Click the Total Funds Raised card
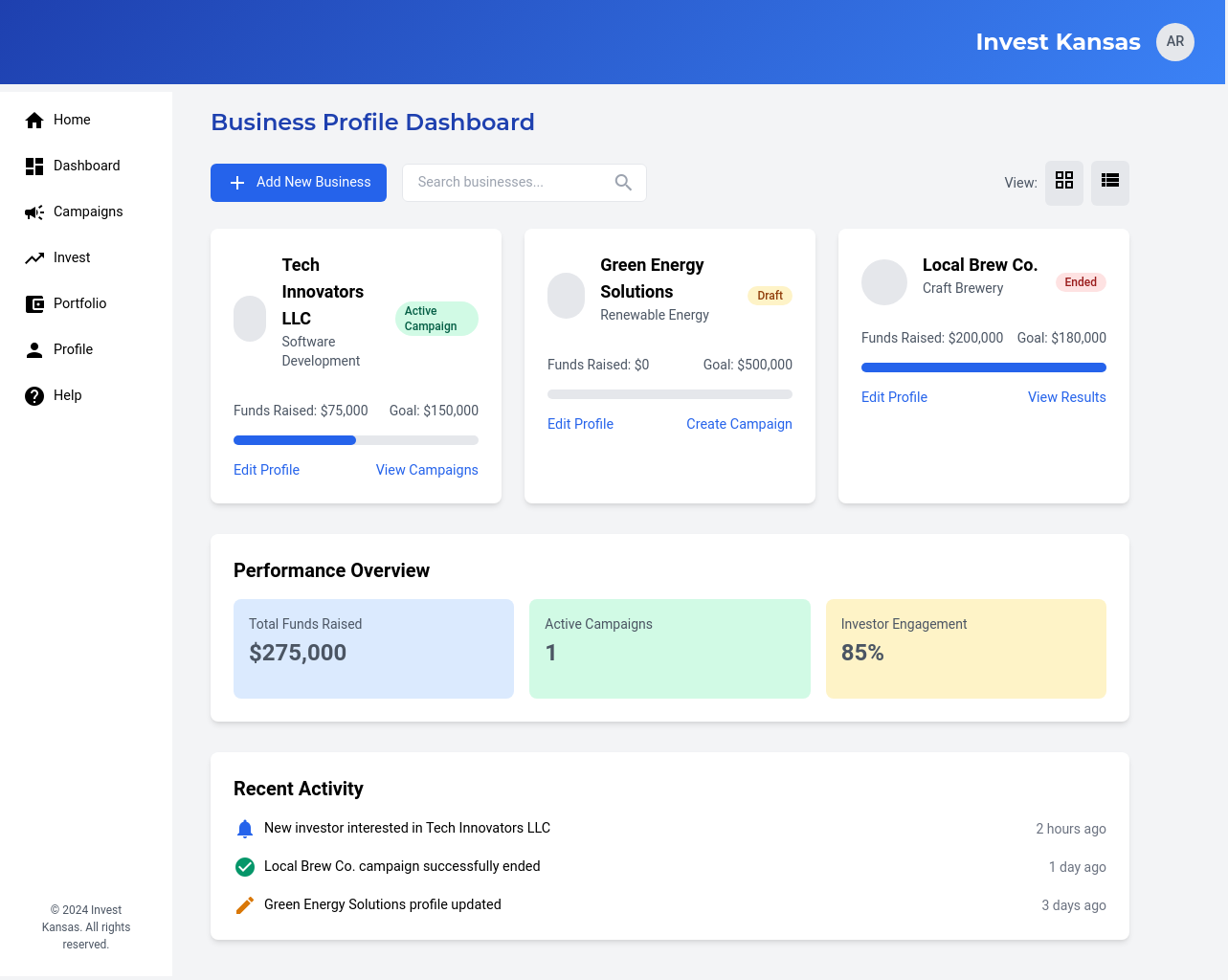The width and height of the screenshot is (1228, 980). (x=373, y=648)
